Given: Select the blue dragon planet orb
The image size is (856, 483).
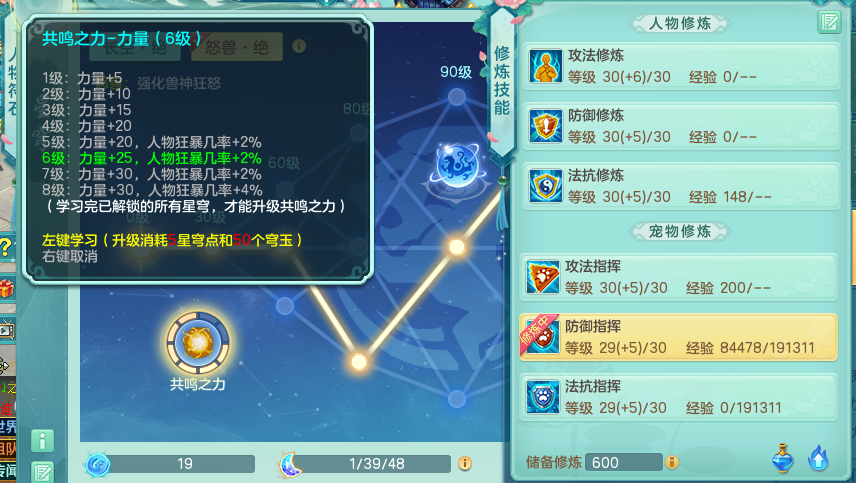Looking at the screenshot, I should coord(457,166).
